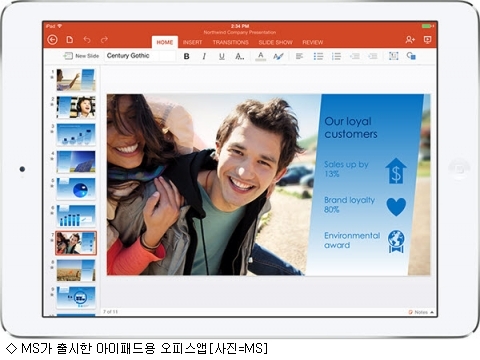Tap the back arrow icon
Viewport: 480px width, 360px height.
click(52, 40)
